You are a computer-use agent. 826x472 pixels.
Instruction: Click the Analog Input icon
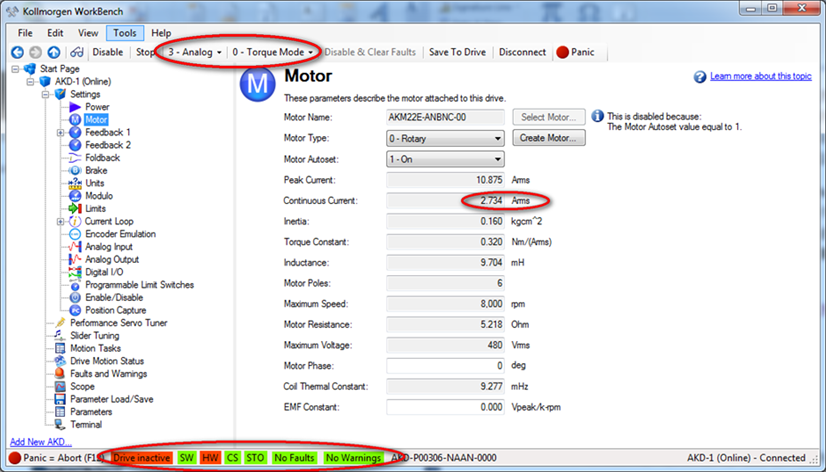pos(75,247)
